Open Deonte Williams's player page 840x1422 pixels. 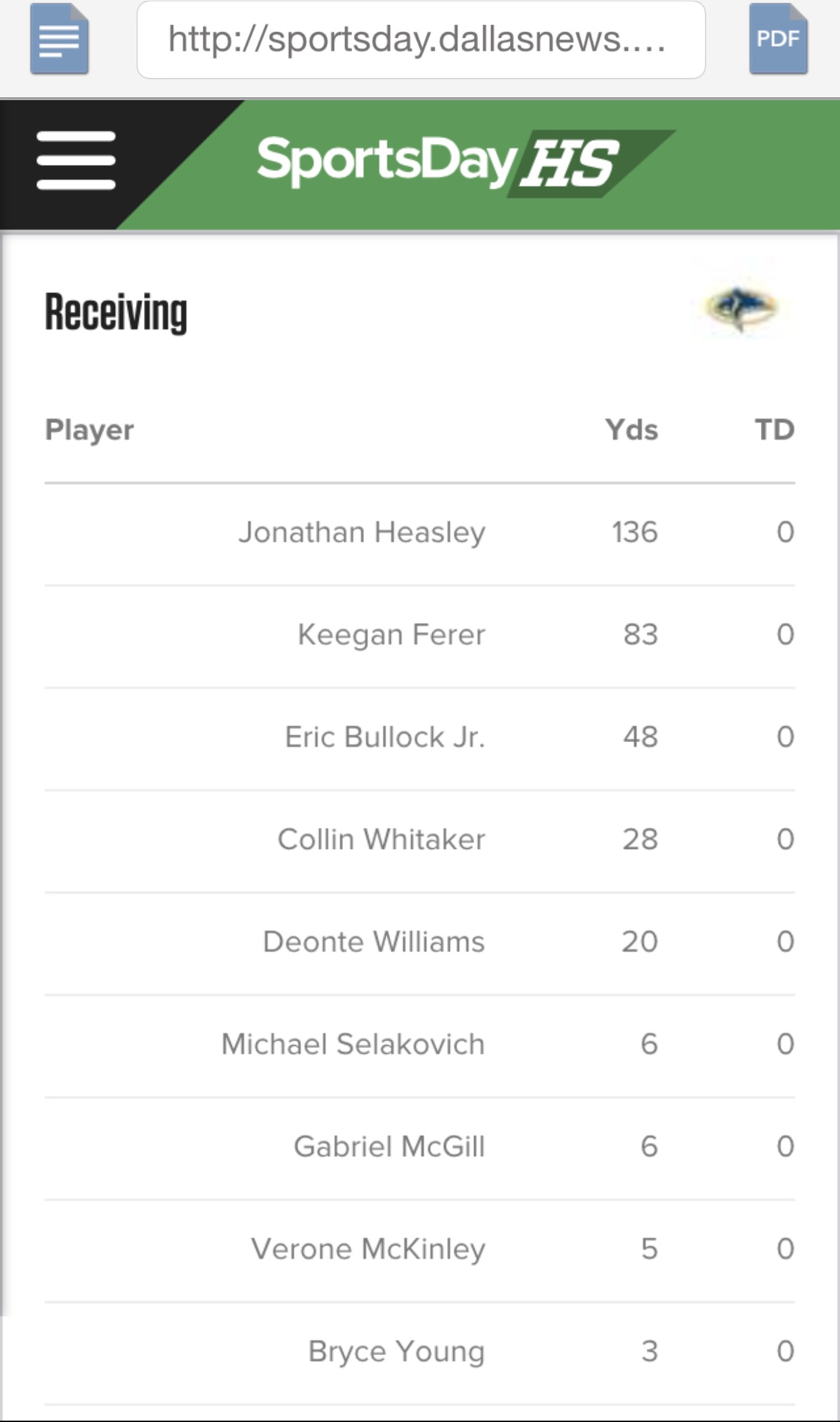(374, 942)
